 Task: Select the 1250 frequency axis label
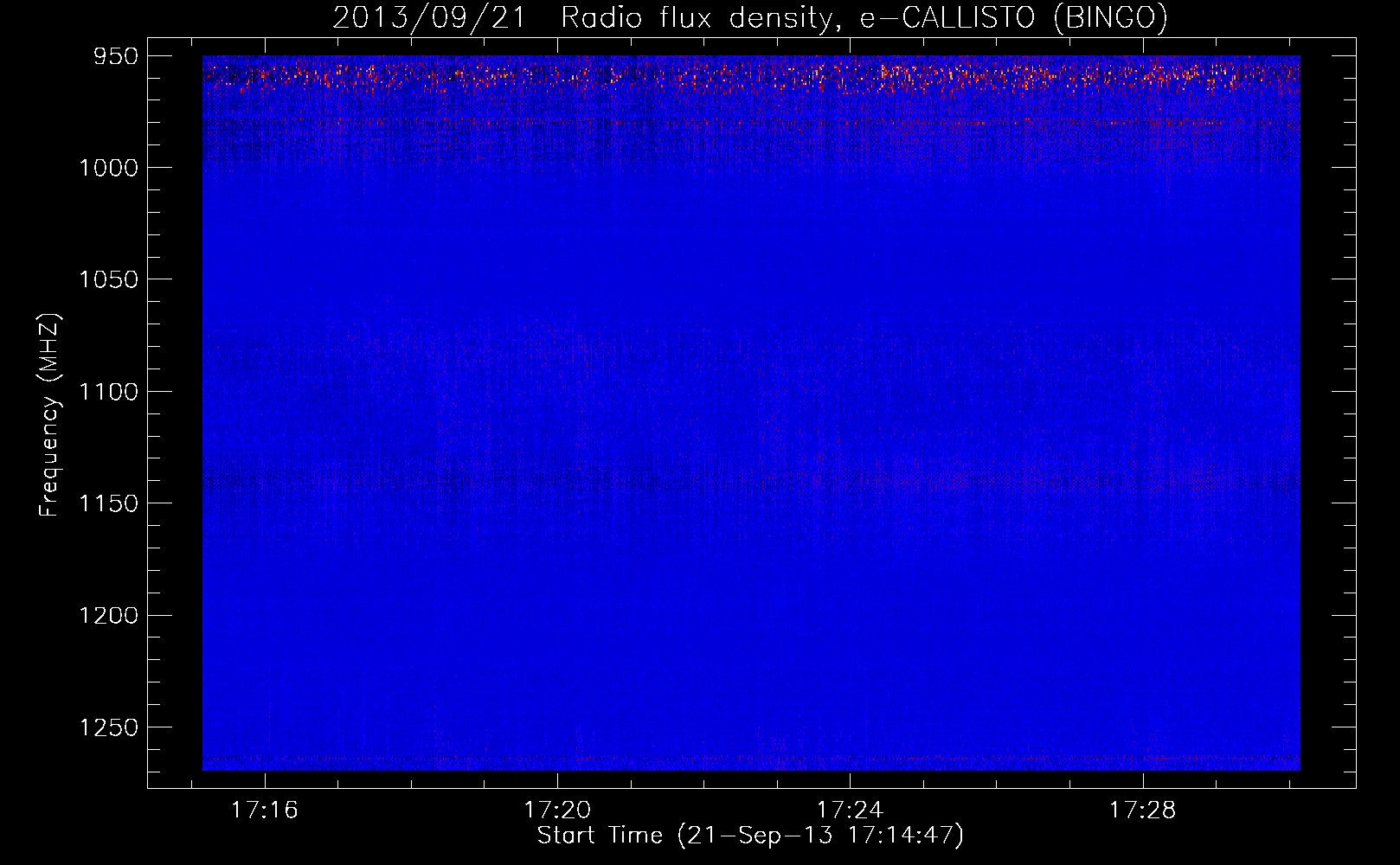coord(109,727)
